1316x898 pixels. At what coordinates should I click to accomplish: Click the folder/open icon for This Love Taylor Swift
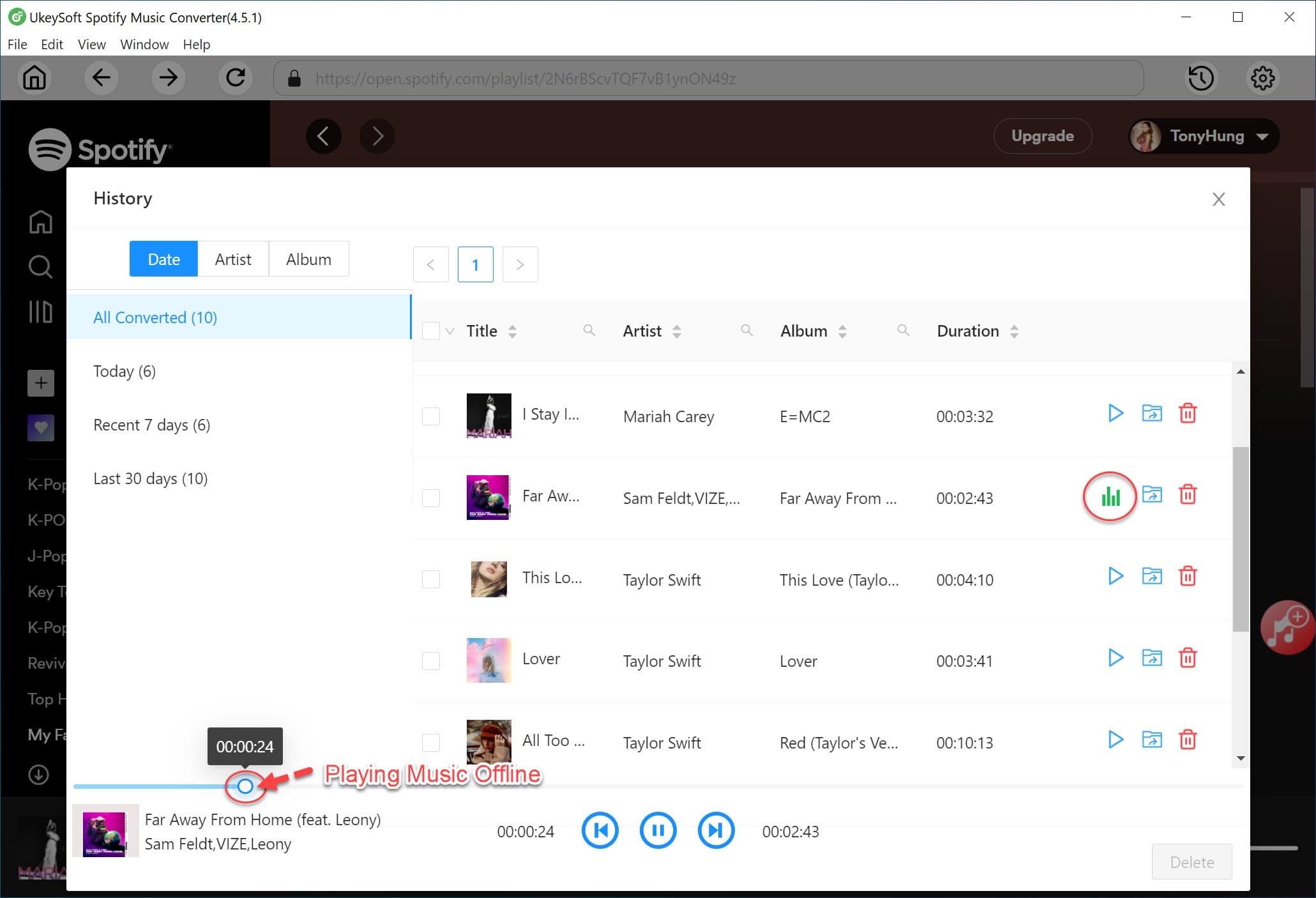[1152, 577]
